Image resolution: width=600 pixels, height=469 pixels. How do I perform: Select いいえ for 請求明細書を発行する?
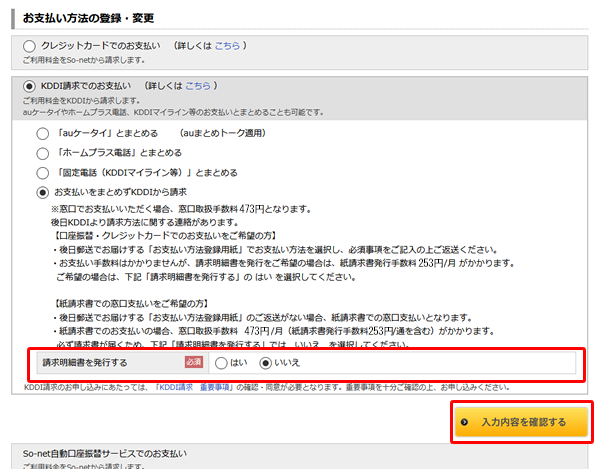tap(265, 363)
